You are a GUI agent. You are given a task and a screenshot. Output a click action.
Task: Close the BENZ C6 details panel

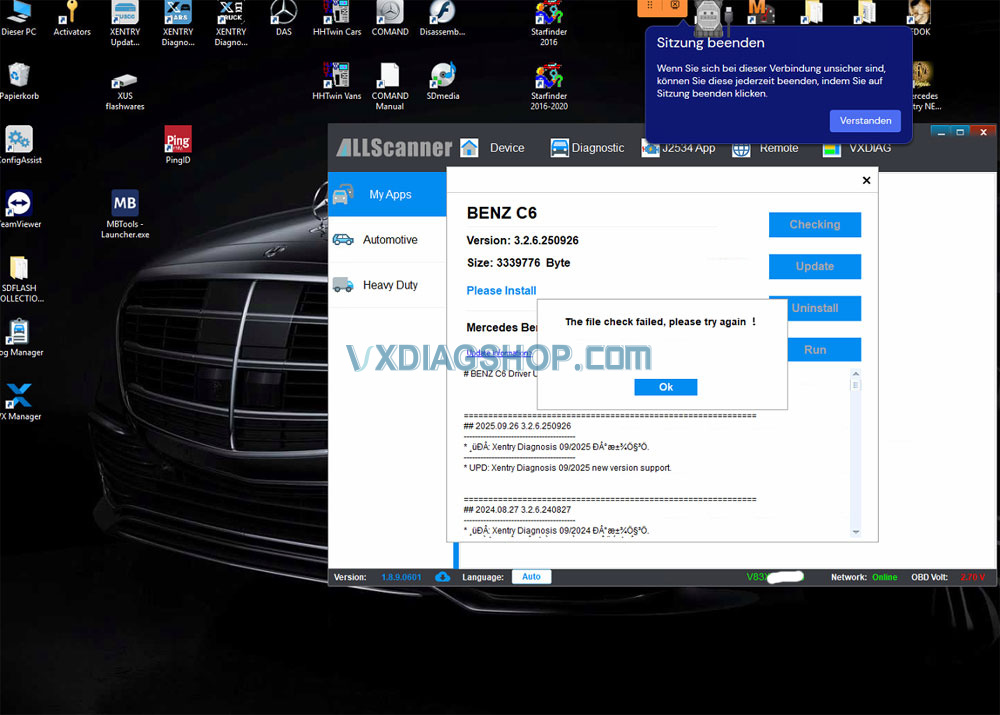866,181
